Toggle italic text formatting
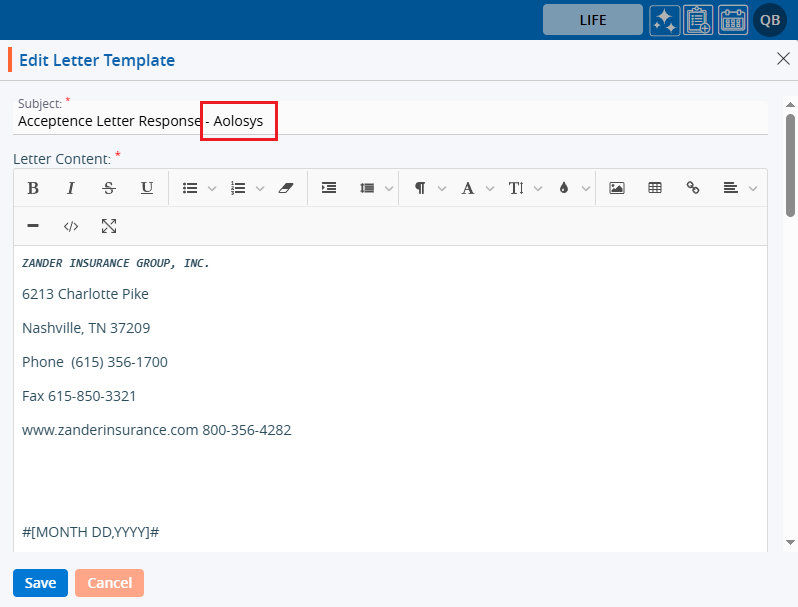Viewport: 798px width, 607px height. click(x=71, y=188)
